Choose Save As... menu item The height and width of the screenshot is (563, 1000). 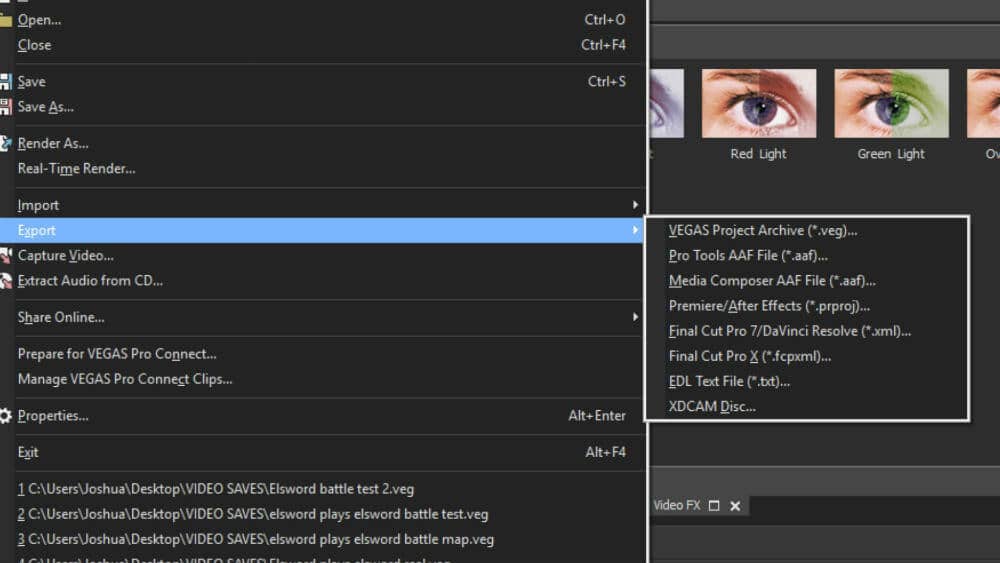click(x=321, y=107)
